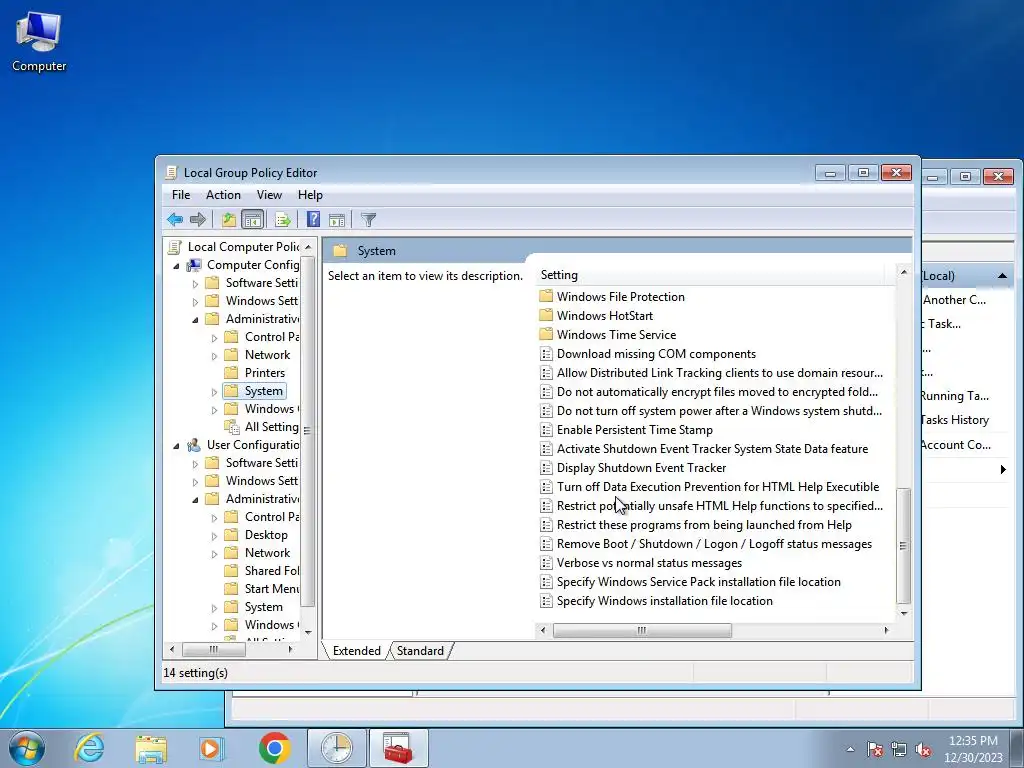The height and width of the screenshot is (768, 1024).
Task: Launch Internet Explorer from taskbar
Action: point(89,748)
